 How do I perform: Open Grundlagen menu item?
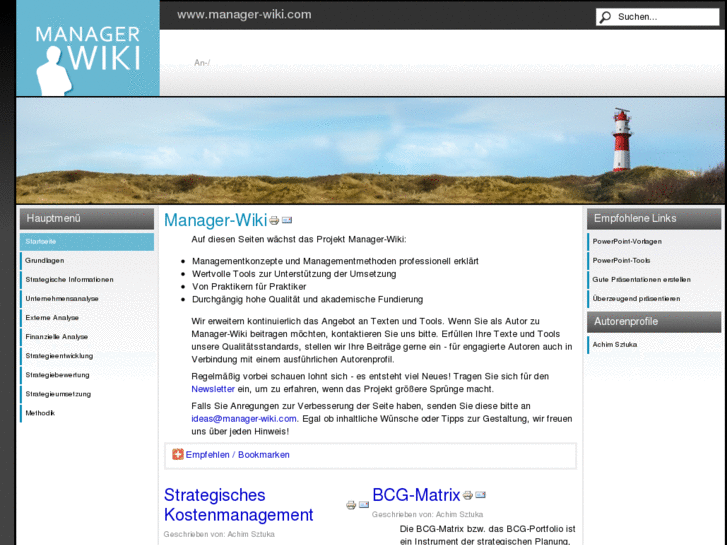click(87, 261)
